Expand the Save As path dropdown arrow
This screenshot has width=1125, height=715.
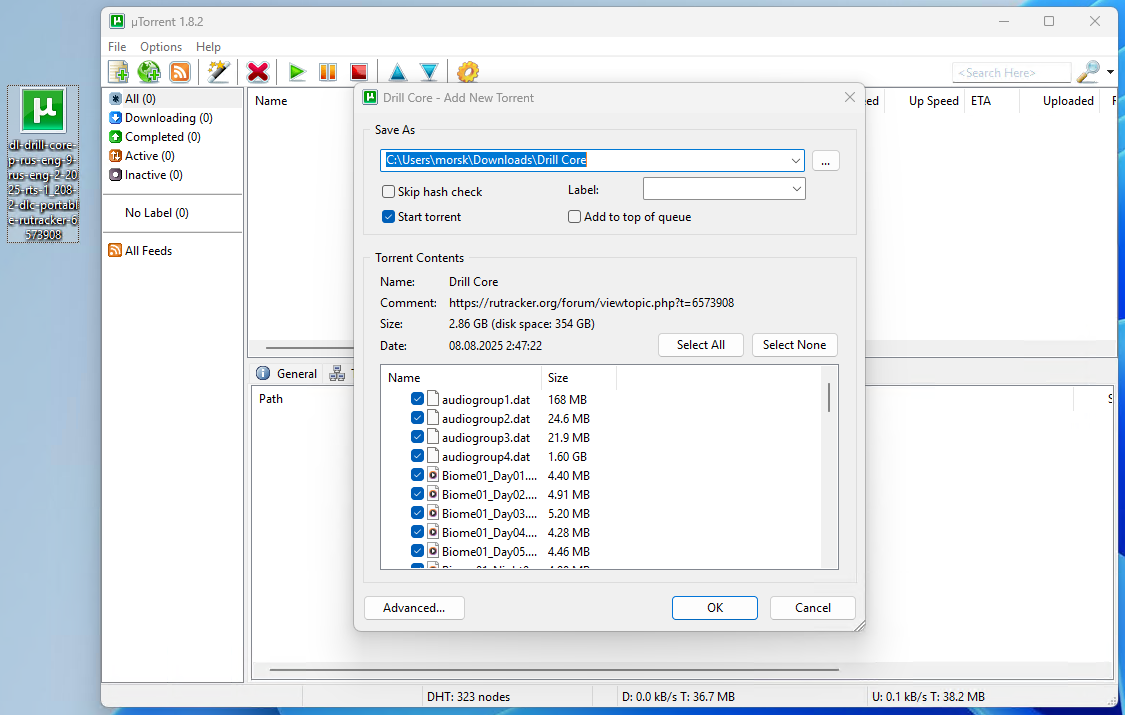point(795,161)
